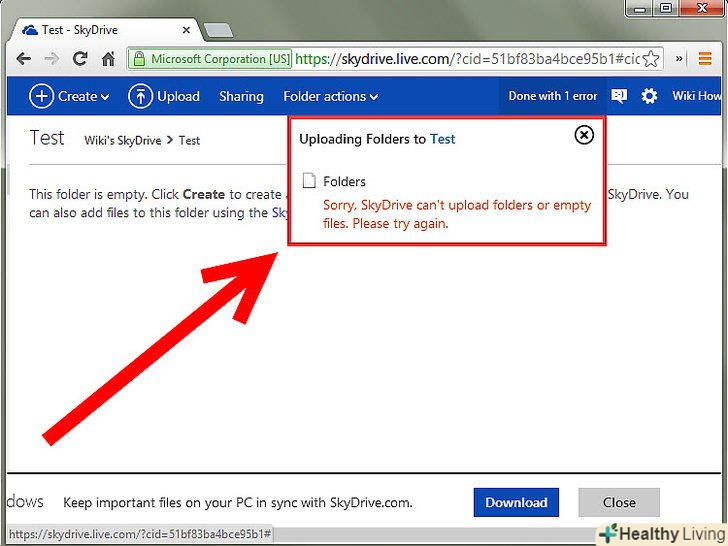Bookmark this page with the star icon
Viewport: 728px width, 546px height.
[x=651, y=59]
